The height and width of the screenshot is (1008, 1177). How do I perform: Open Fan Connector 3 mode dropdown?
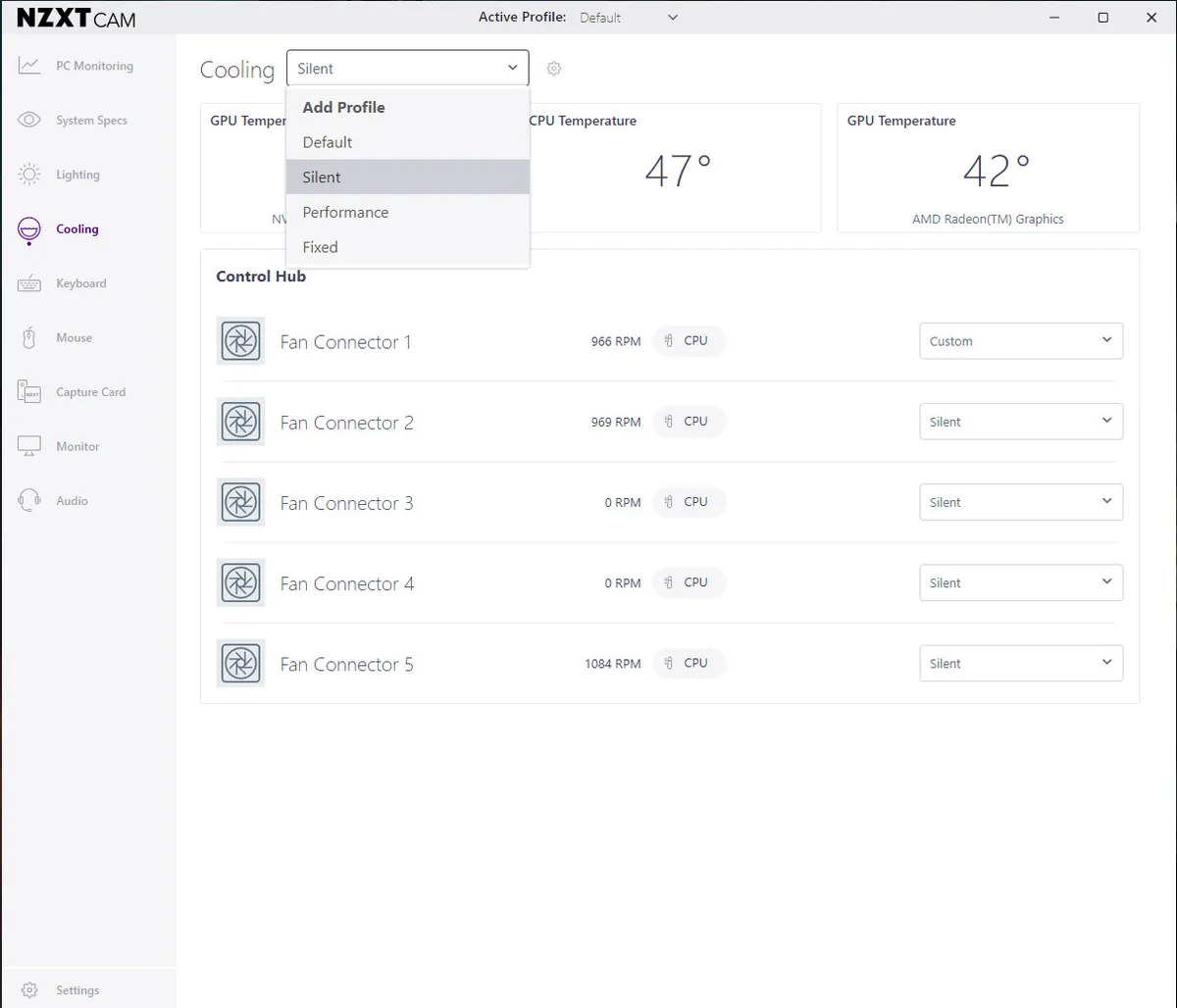click(x=1020, y=502)
